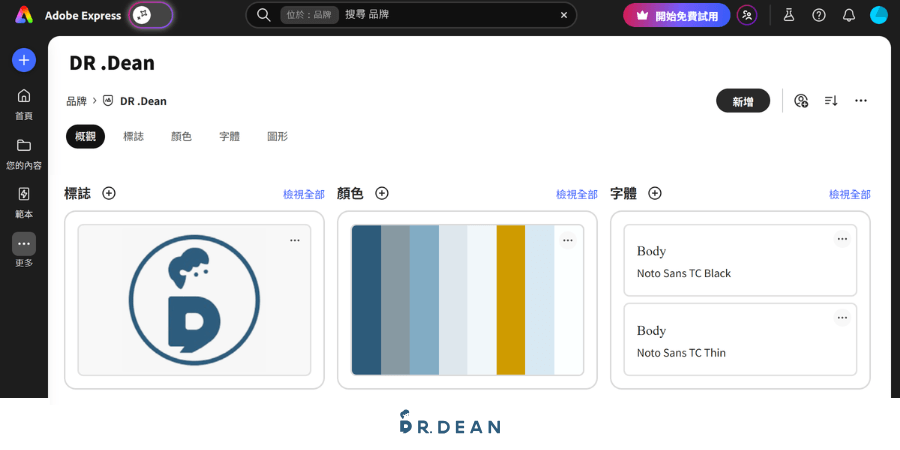Clear the search with the X icon

point(564,15)
